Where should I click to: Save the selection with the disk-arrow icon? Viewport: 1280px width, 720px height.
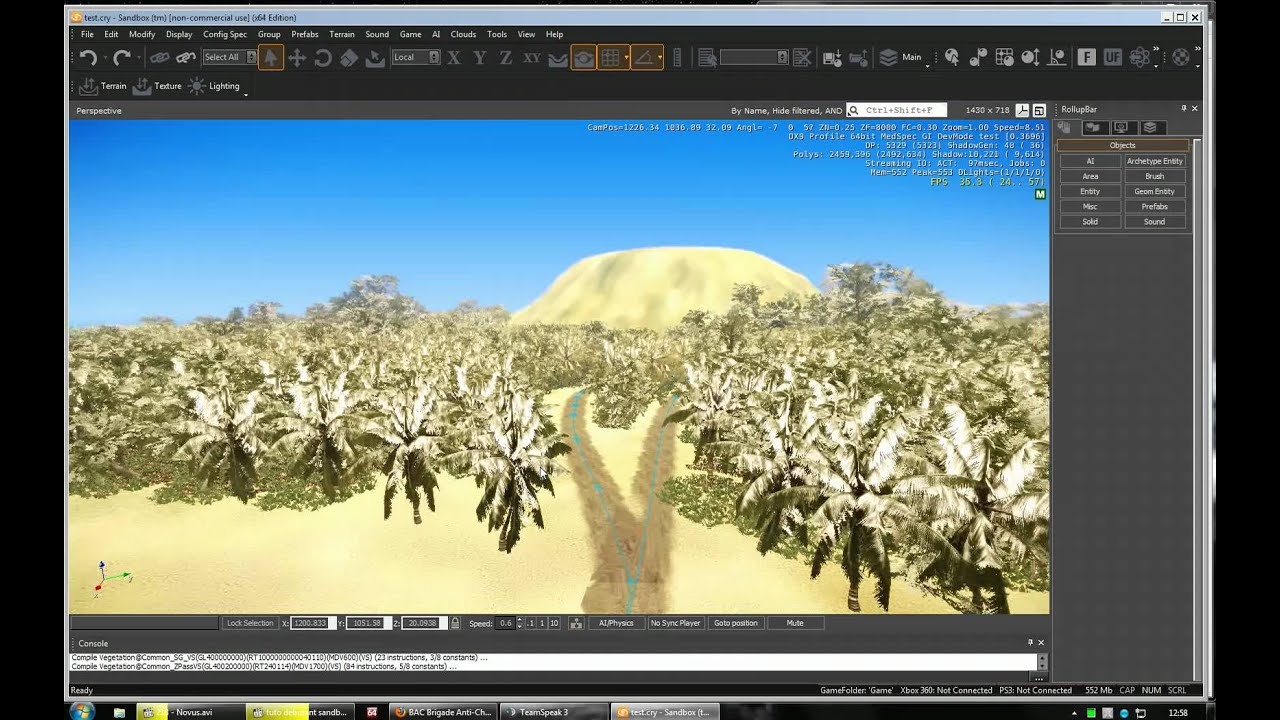pos(832,58)
